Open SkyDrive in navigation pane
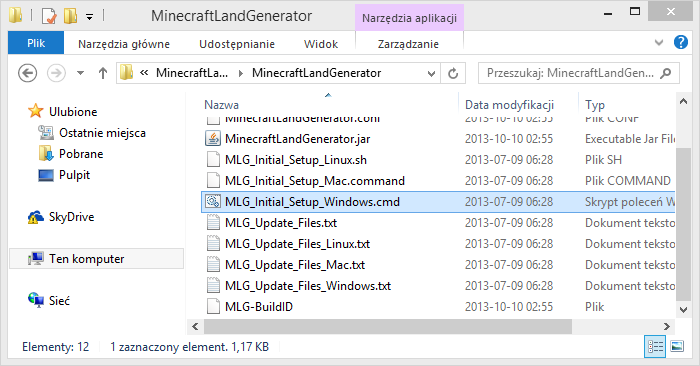 tap(71, 217)
